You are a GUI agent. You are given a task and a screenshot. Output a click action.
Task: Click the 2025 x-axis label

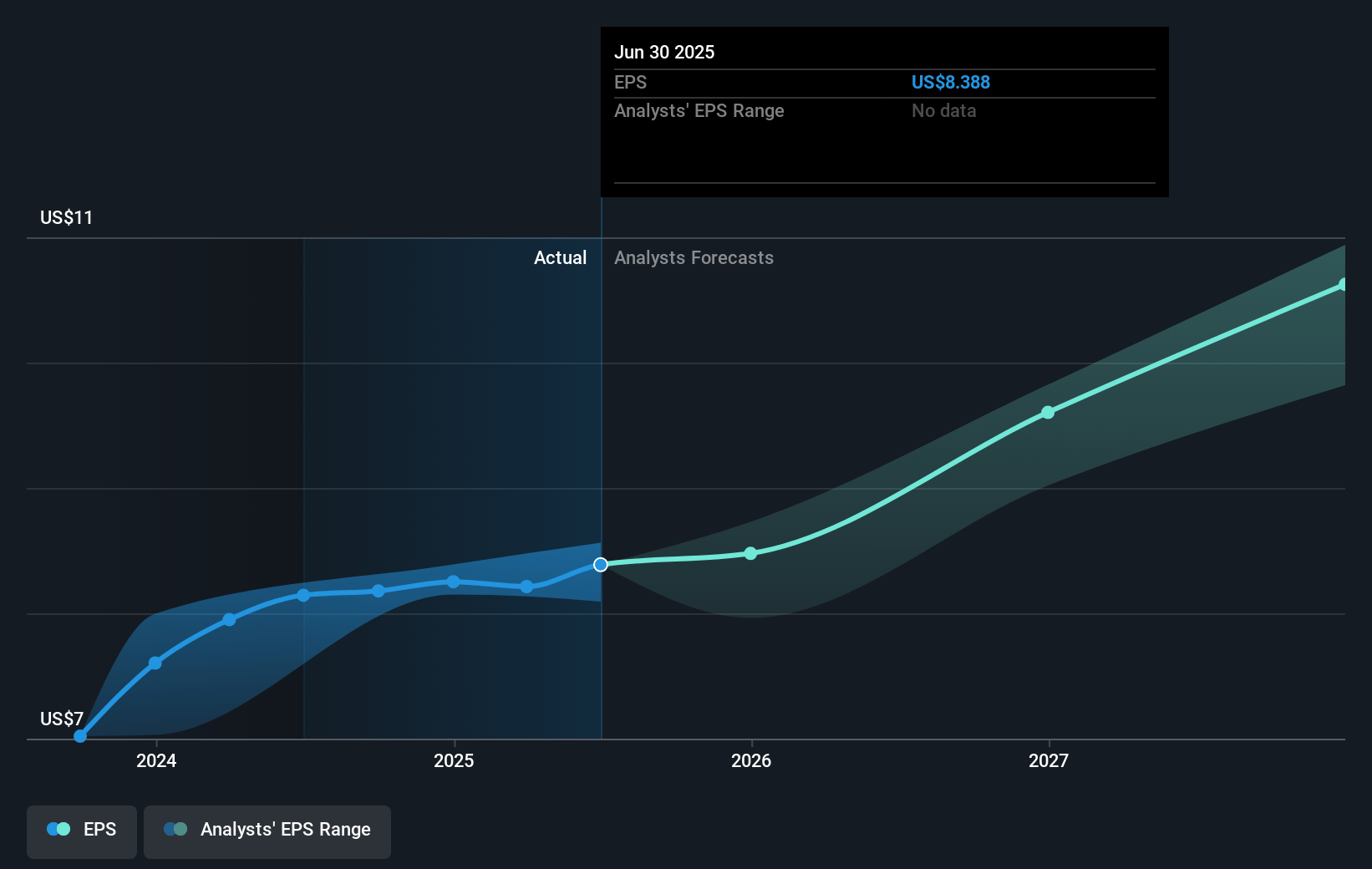pyautogui.click(x=454, y=760)
